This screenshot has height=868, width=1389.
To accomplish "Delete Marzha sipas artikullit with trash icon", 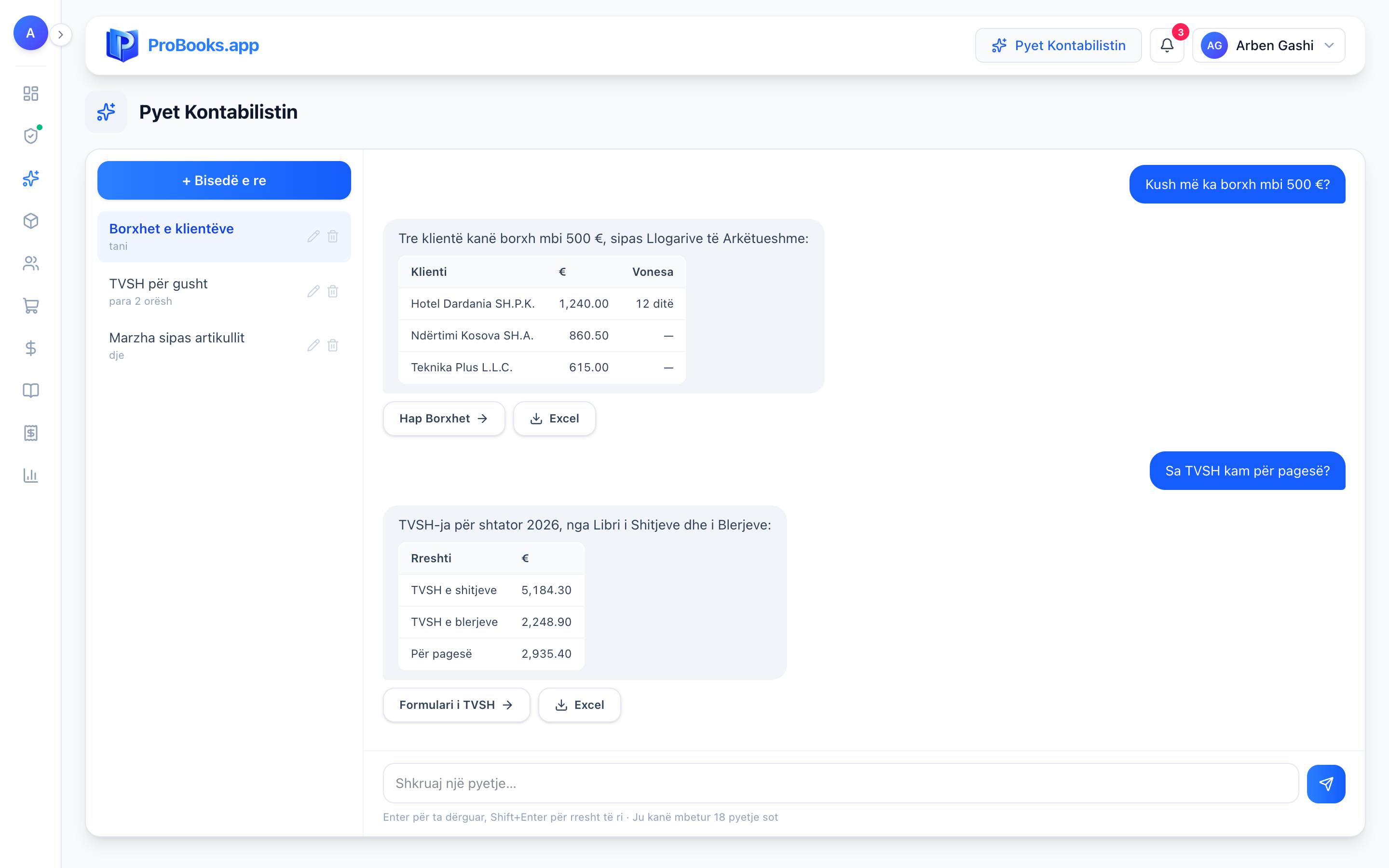I will [333, 346].
